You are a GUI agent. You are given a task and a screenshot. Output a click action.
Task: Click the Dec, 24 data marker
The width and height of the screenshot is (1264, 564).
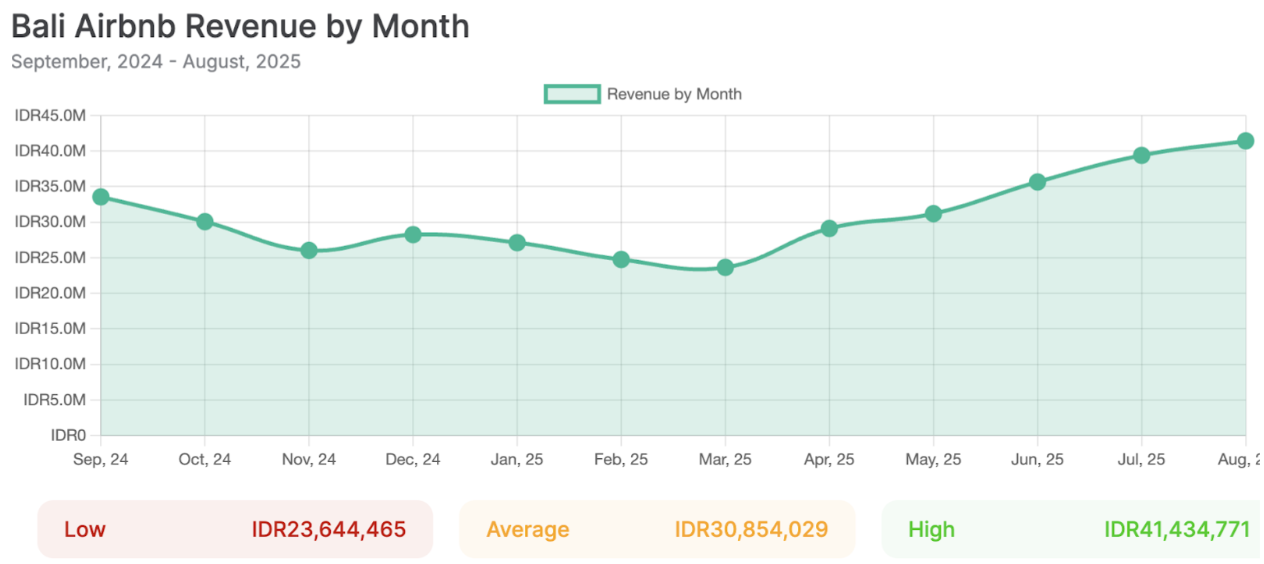[x=413, y=234]
